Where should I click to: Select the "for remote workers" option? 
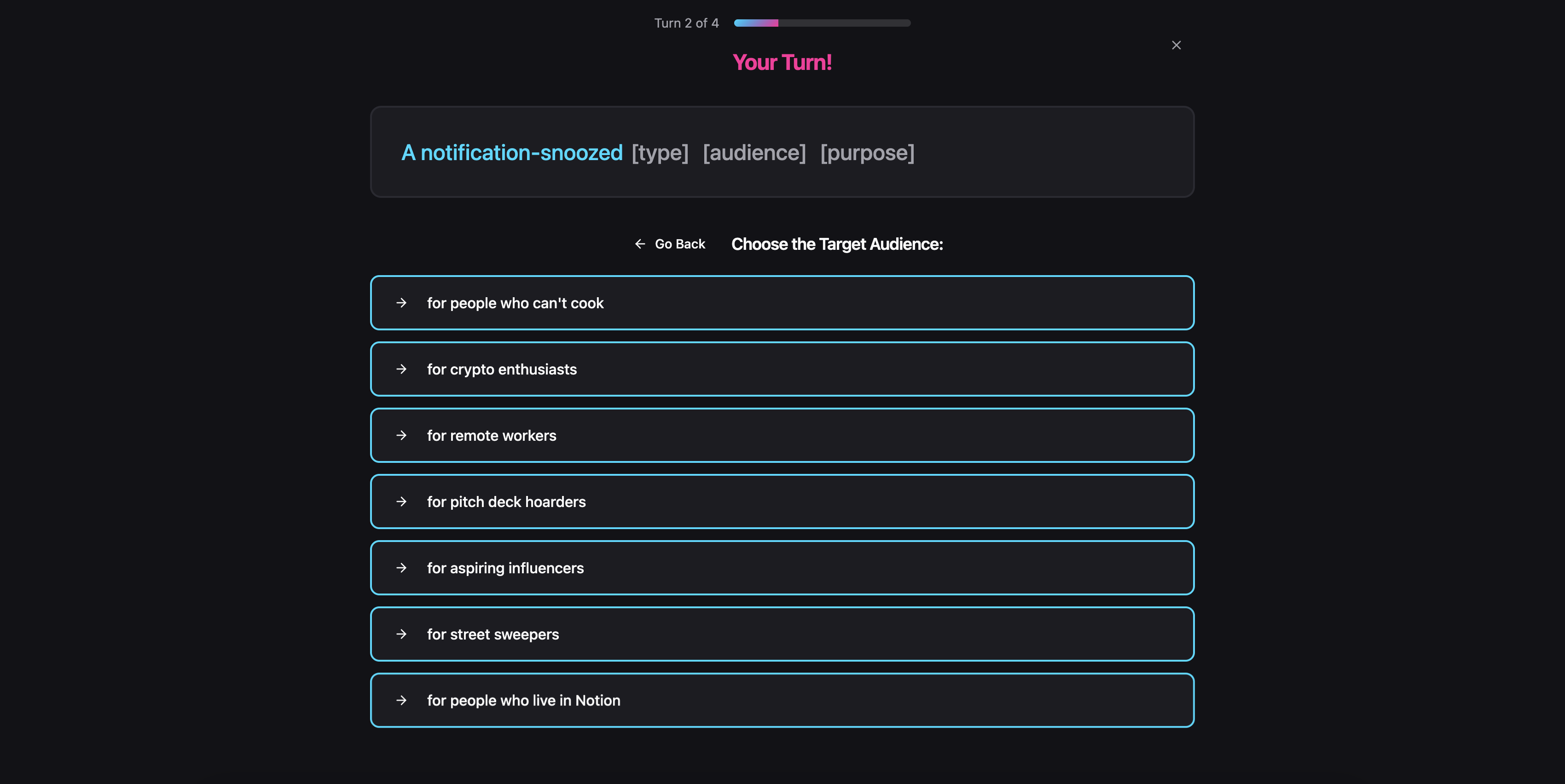782,435
